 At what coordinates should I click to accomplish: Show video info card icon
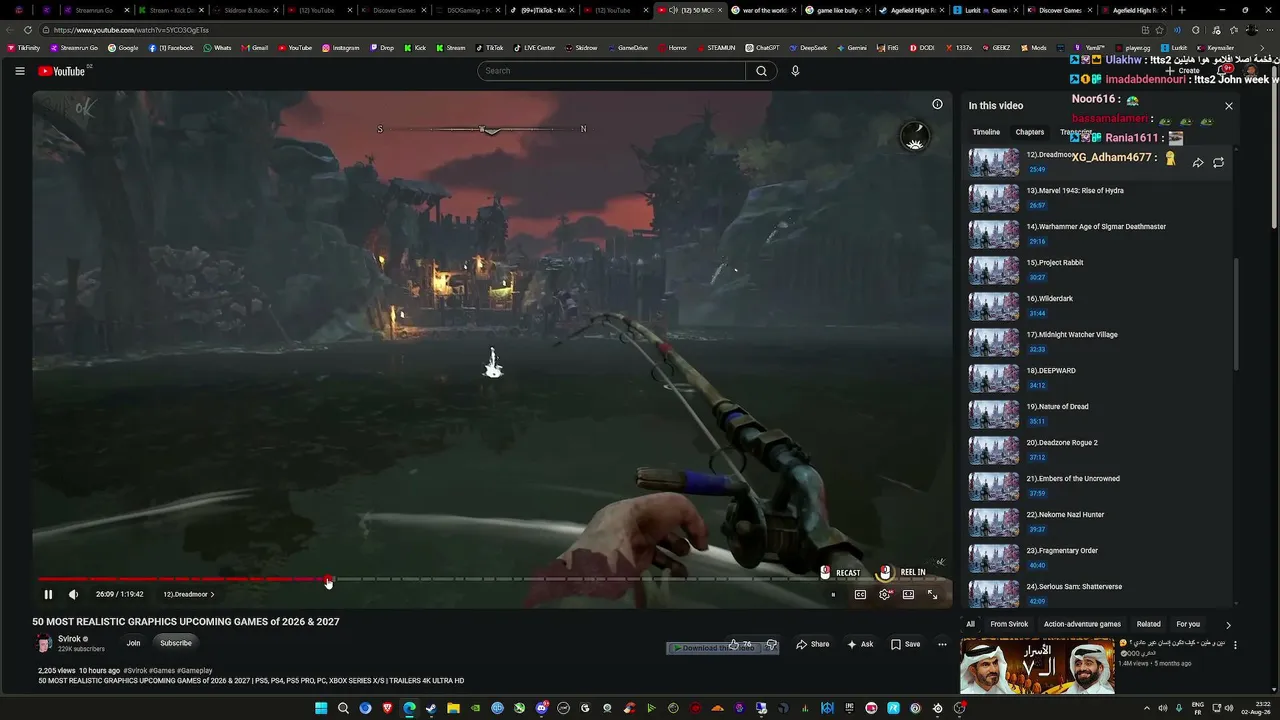tap(937, 104)
